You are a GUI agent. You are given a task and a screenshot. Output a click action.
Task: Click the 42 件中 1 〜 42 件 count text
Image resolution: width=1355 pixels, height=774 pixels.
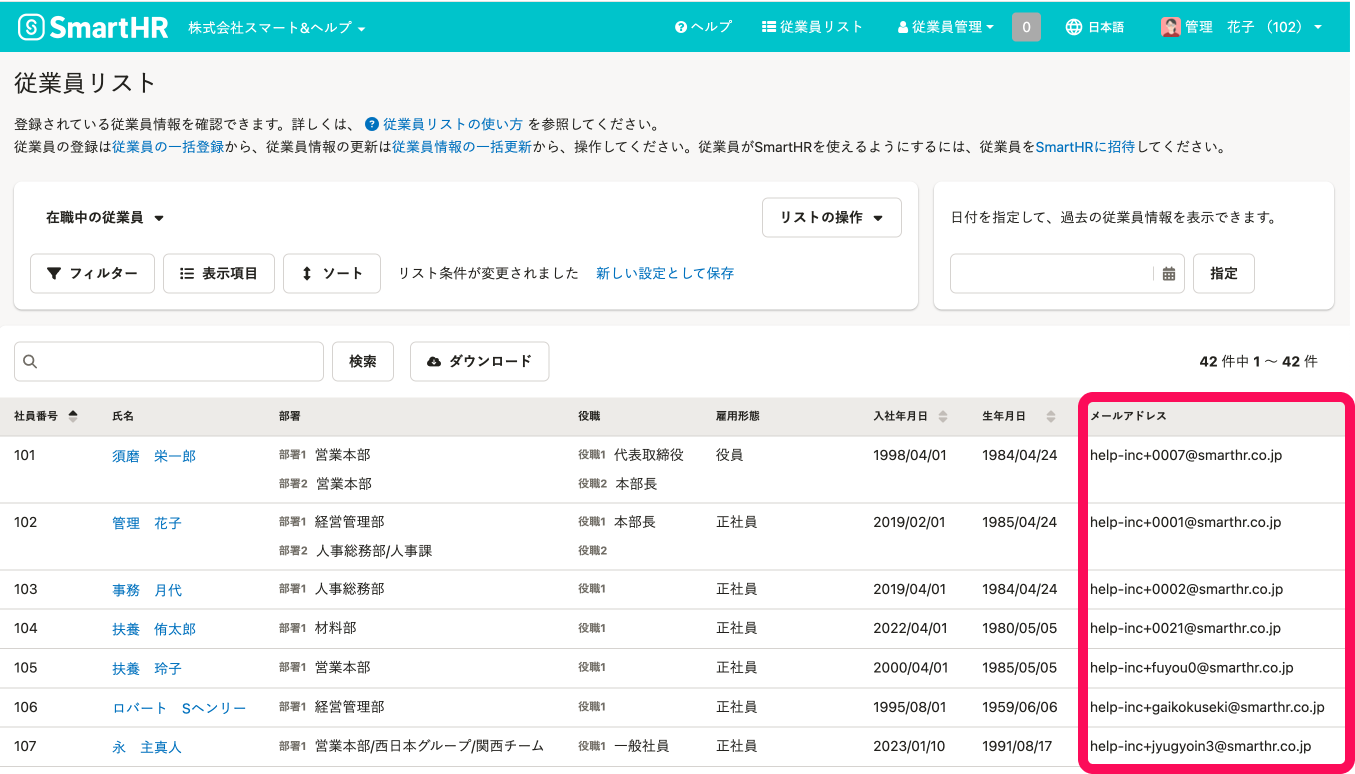tap(1258, 362)
